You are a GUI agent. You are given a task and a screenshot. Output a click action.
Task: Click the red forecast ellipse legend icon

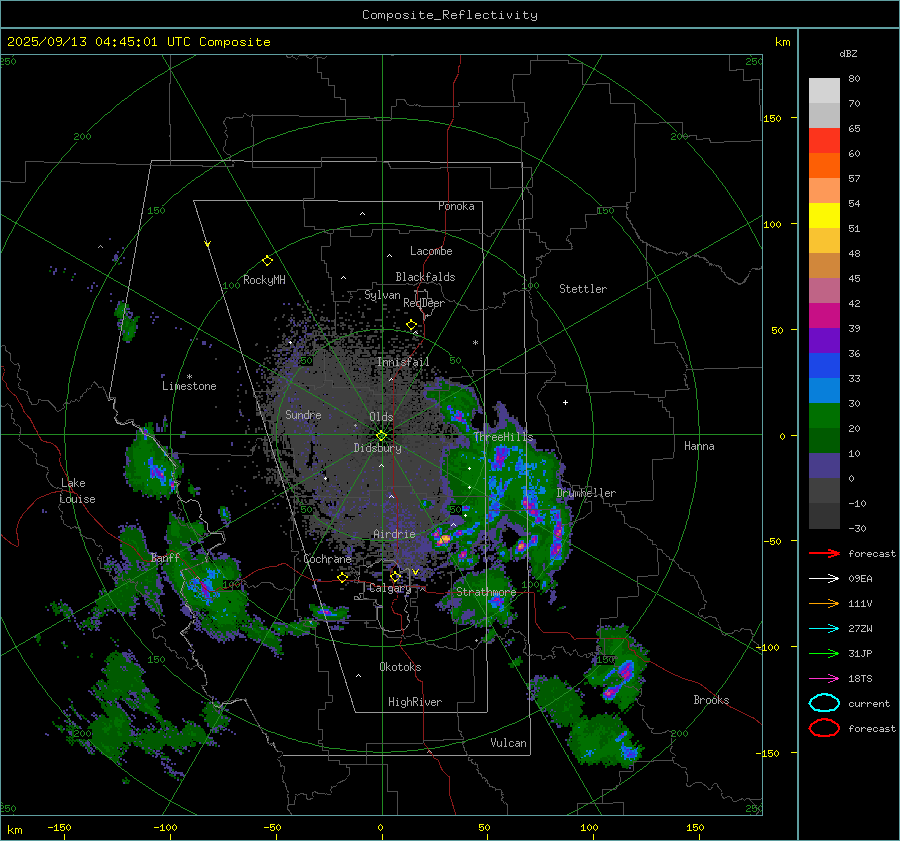click(824, 728)
